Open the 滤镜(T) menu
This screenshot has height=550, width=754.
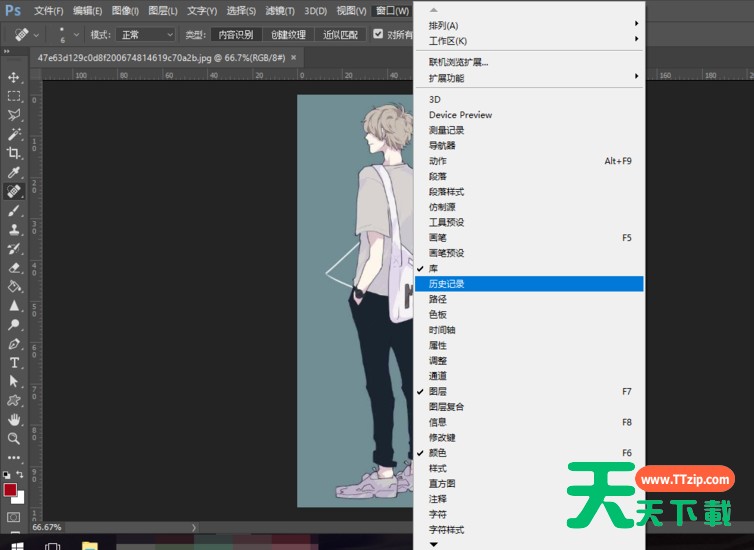point(280,11)
